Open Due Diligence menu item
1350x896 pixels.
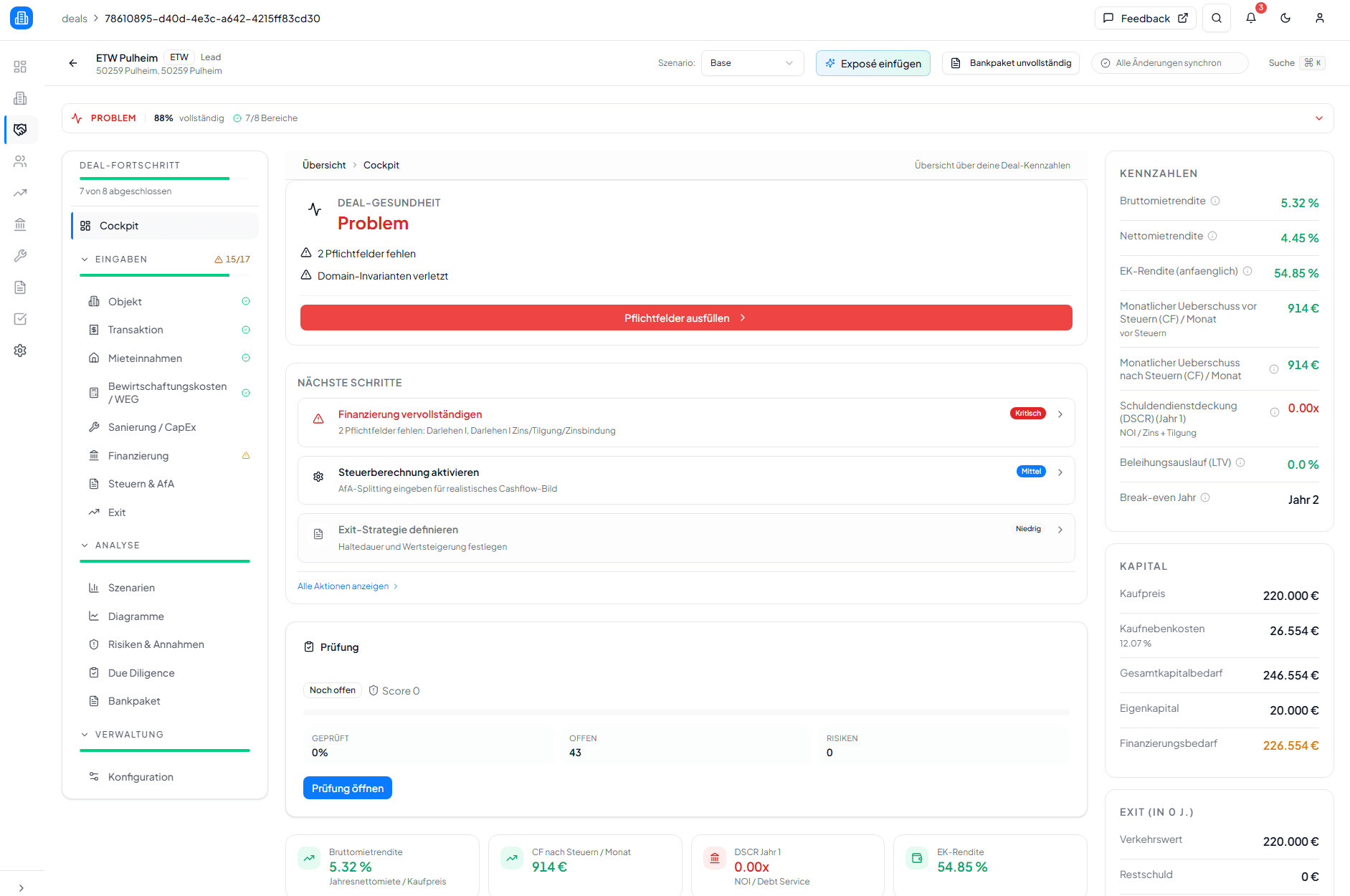coord(141,673)
